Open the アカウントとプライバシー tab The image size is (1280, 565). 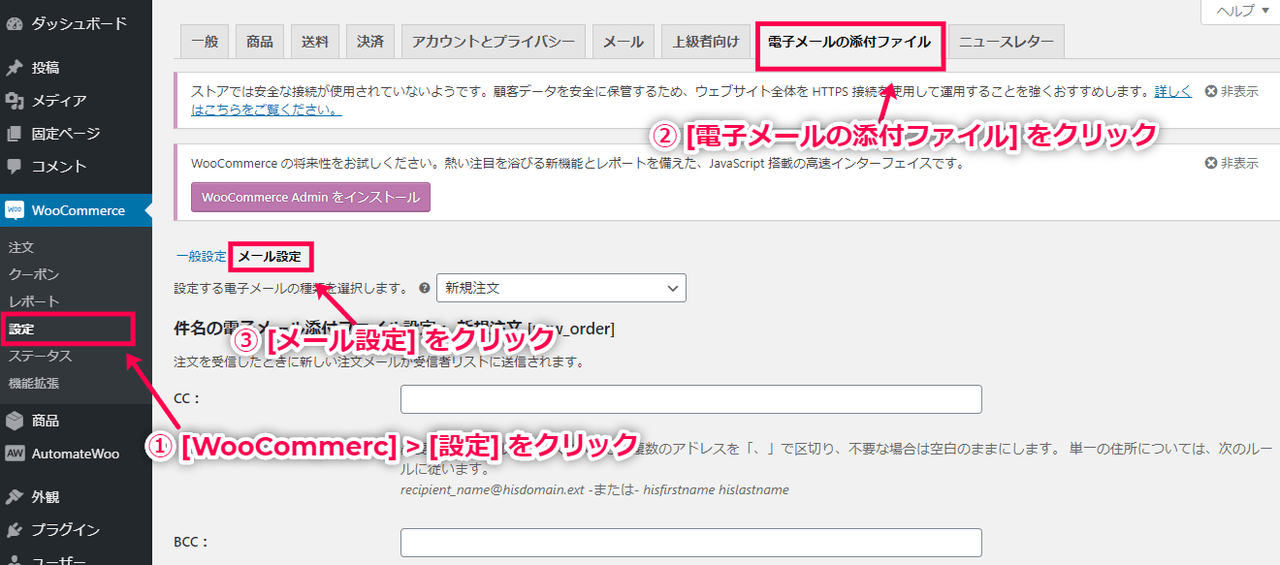494,41
